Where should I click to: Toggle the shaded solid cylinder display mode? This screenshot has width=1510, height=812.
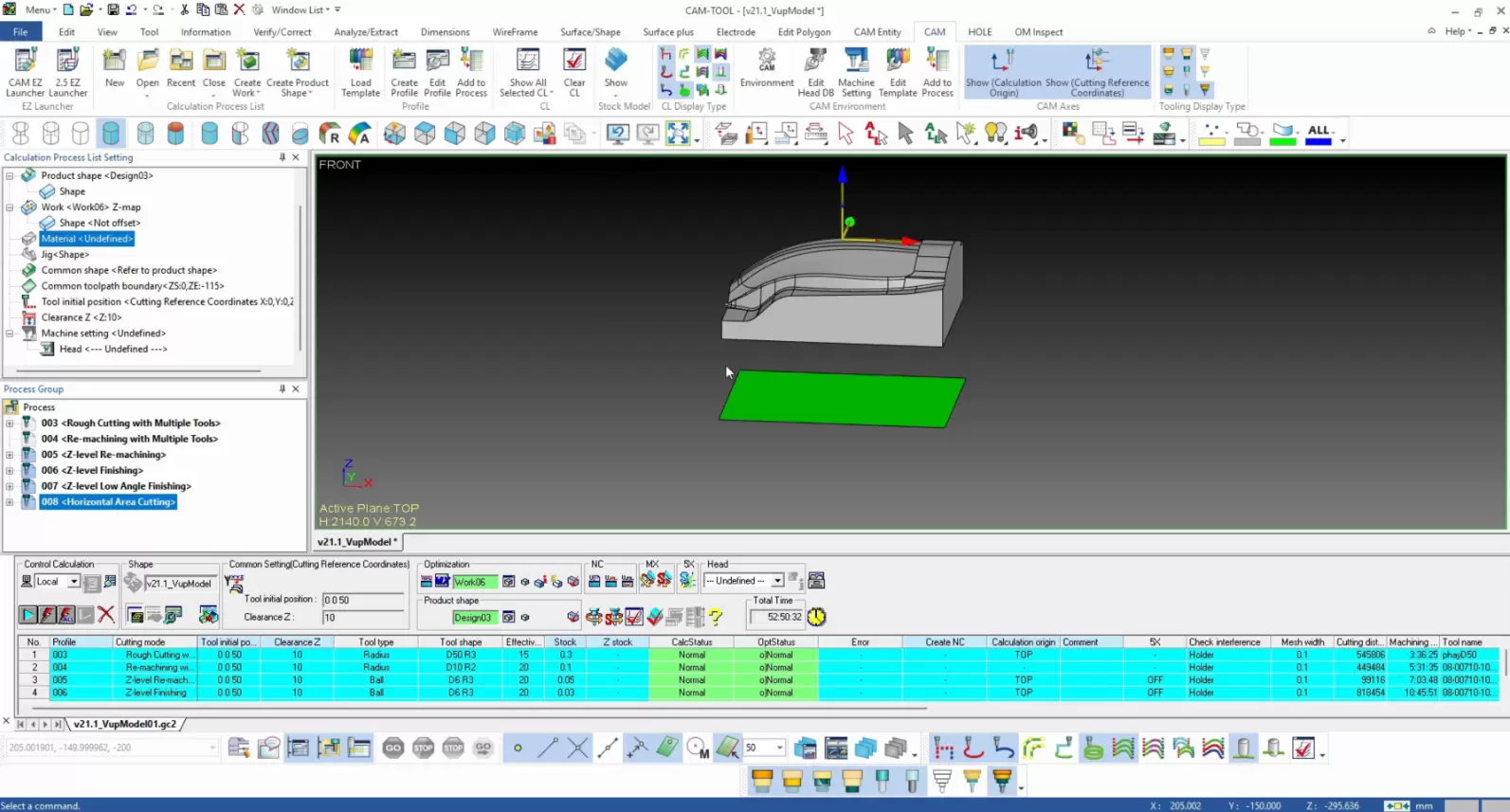[111, 134]
